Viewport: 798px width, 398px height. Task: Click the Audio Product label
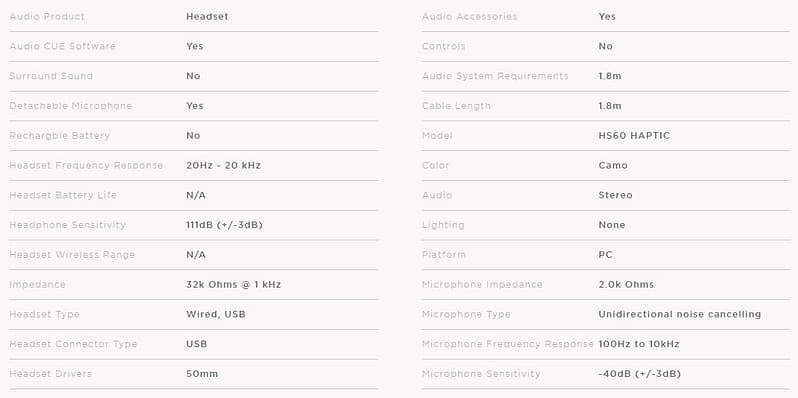pos(47,17)
